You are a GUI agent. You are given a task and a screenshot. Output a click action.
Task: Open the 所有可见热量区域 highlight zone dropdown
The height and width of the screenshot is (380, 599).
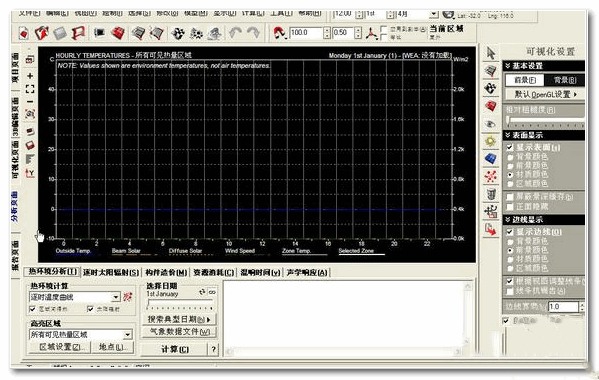click(127, 335)
